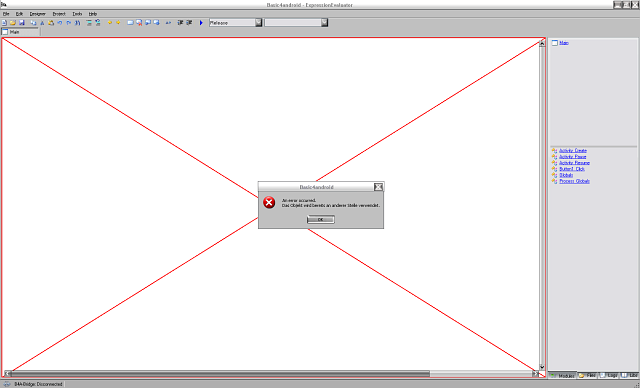The image size is (640, 388).
Task: Jump to the Button1_Click sub
Action: 571,169
